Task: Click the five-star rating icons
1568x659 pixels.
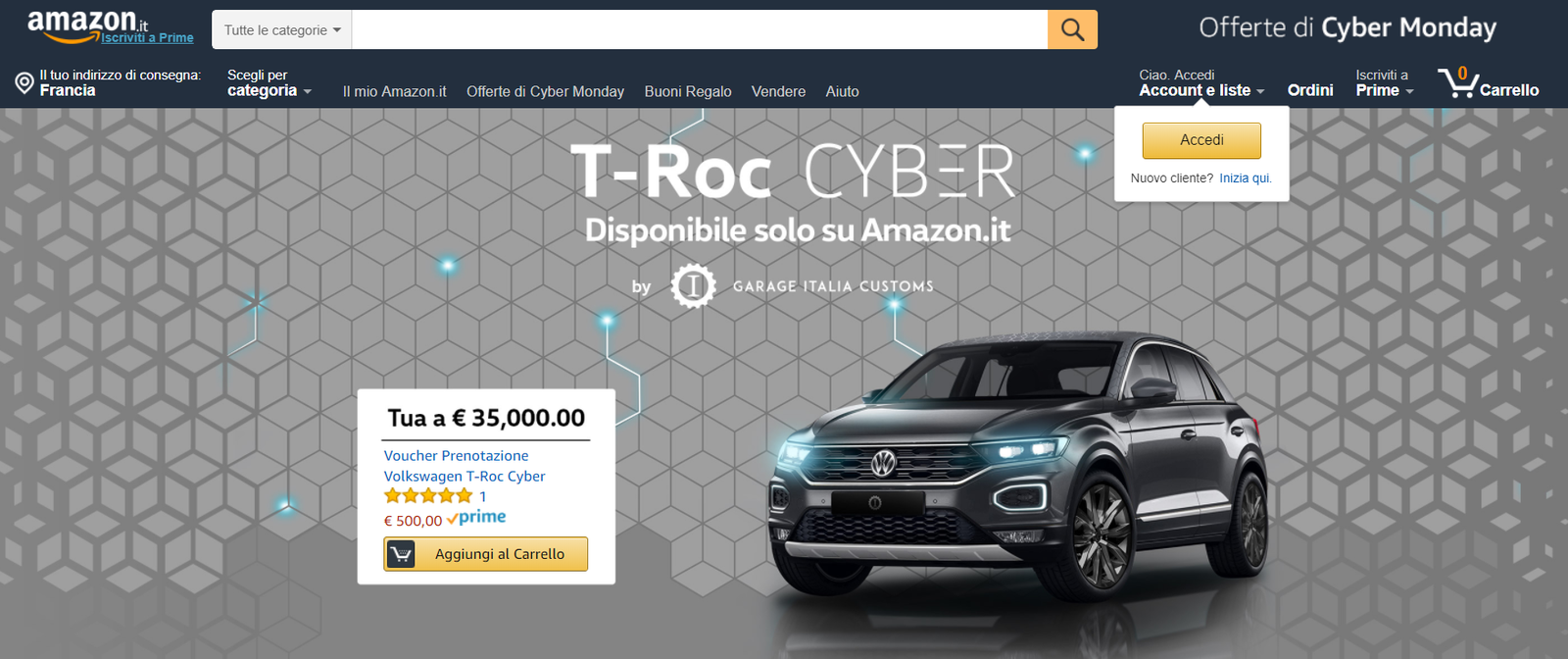Action: tap(428, 496)
